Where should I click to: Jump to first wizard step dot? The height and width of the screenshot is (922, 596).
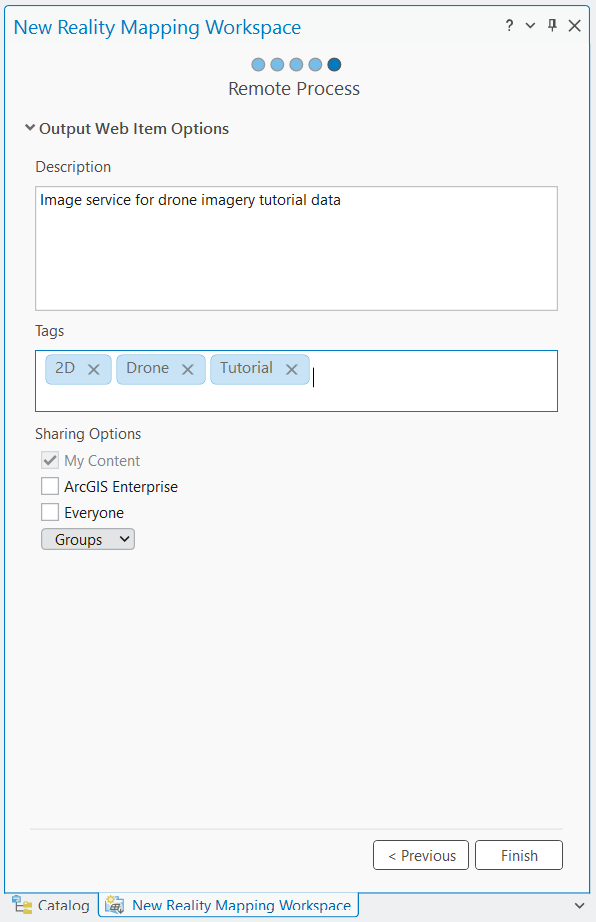click(x=258, y=65)
